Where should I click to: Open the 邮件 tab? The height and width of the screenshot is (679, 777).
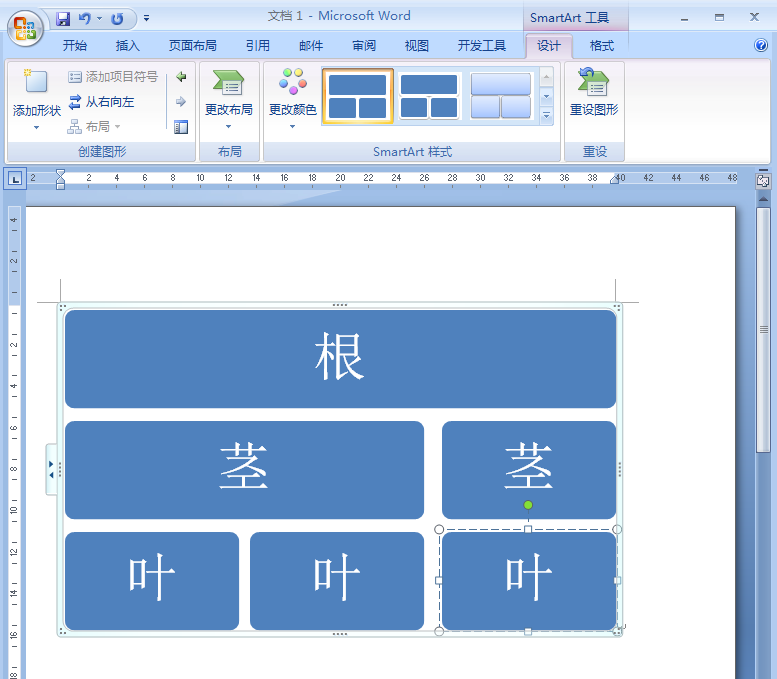[x=311, y=46]
